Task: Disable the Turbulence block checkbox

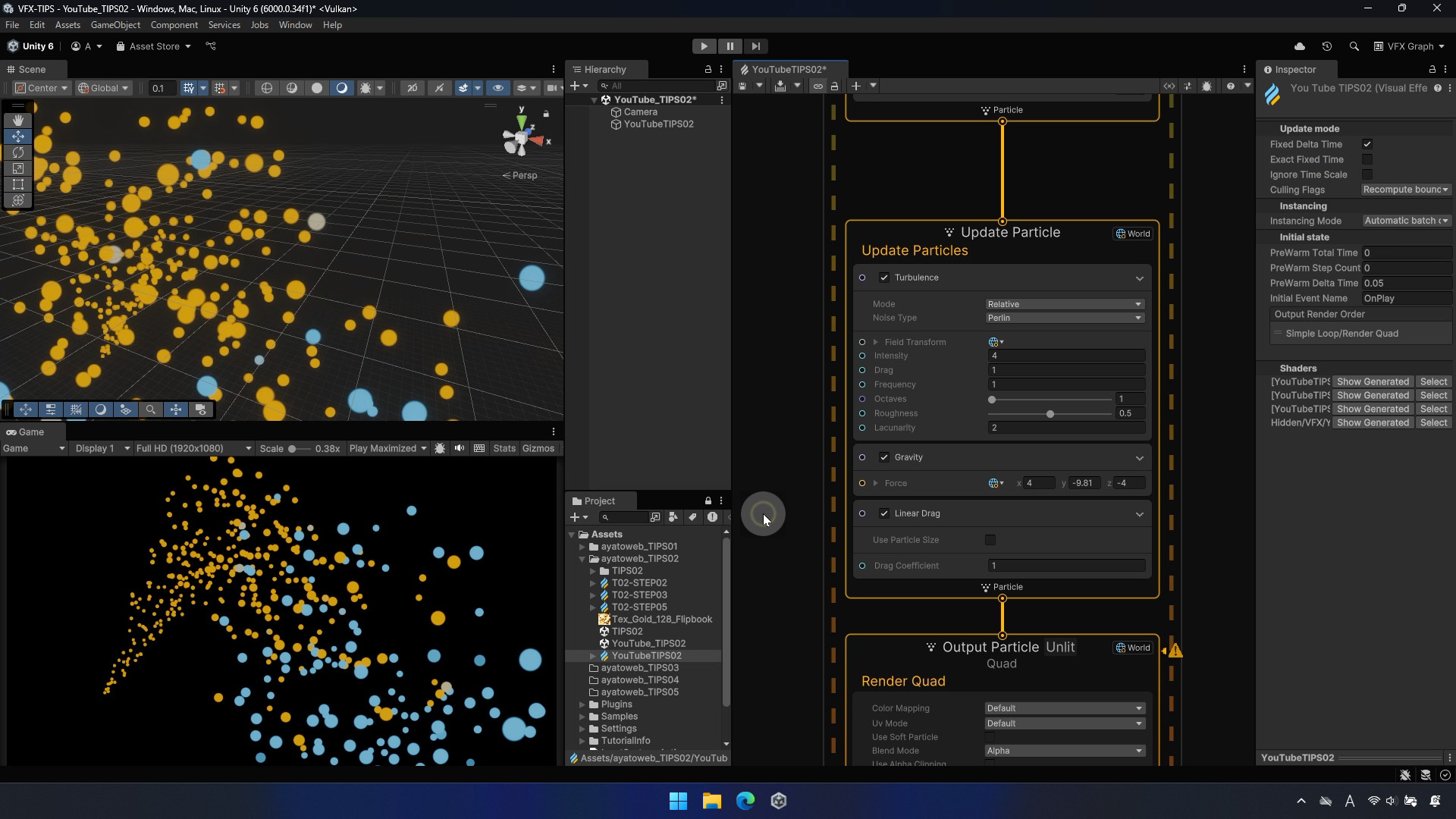Action: click(x=884, y=278)
